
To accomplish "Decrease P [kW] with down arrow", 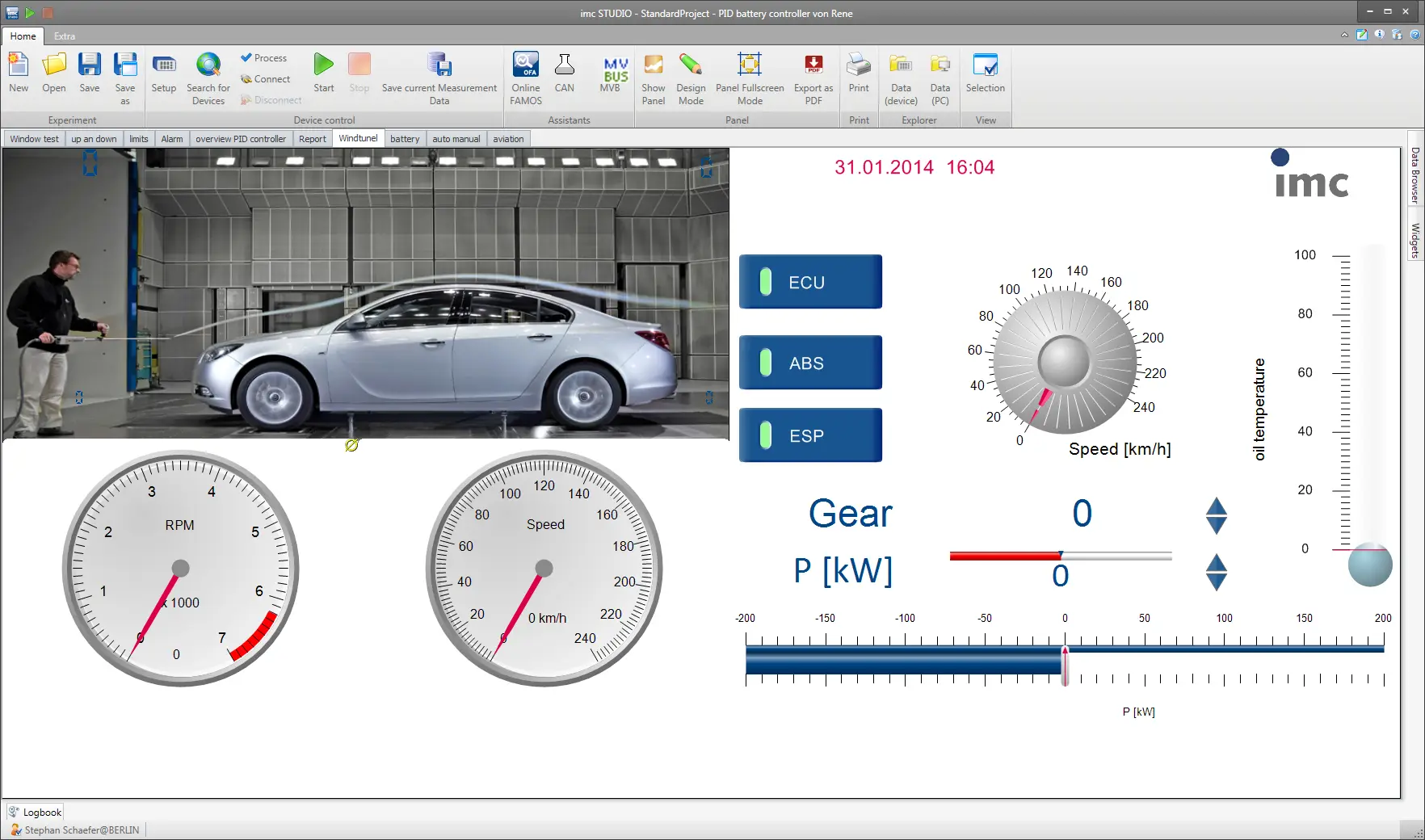I will point(1217,582).
